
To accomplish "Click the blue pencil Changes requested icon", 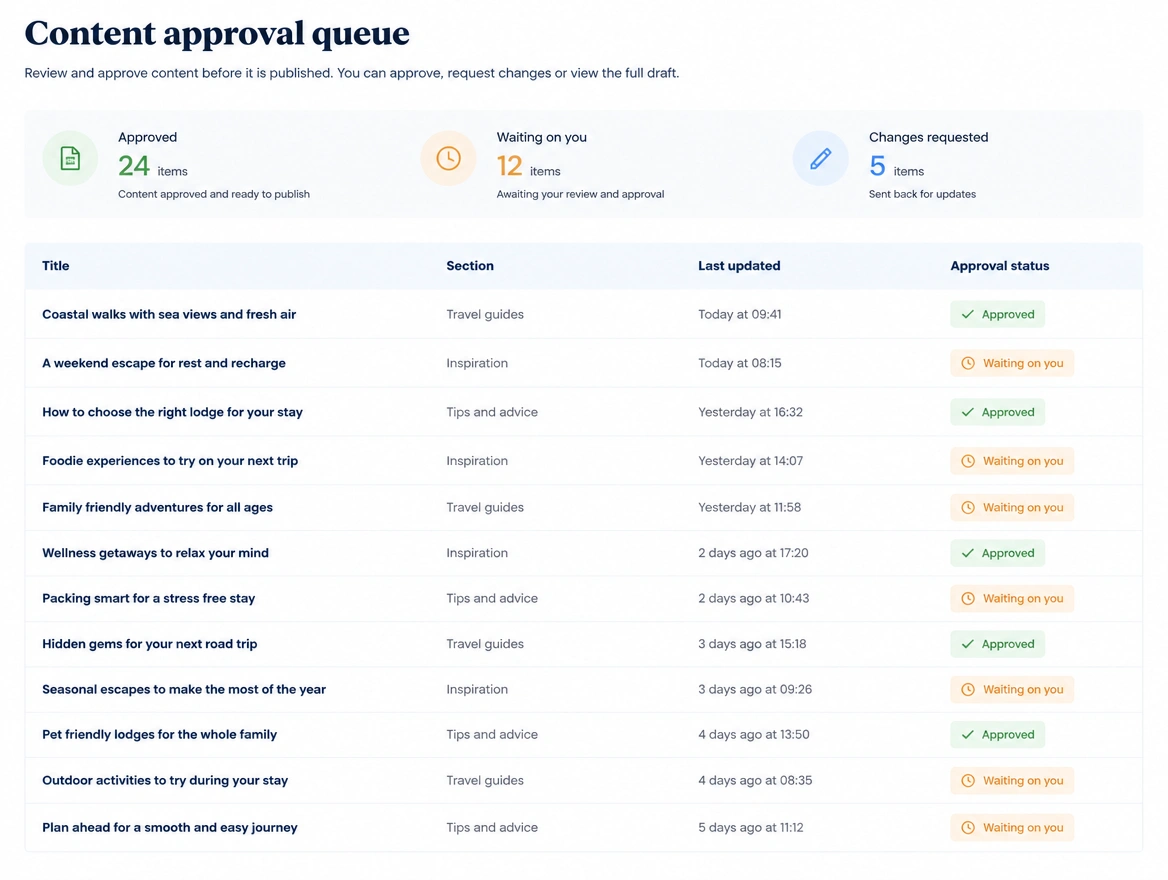I will click(820, 159).
